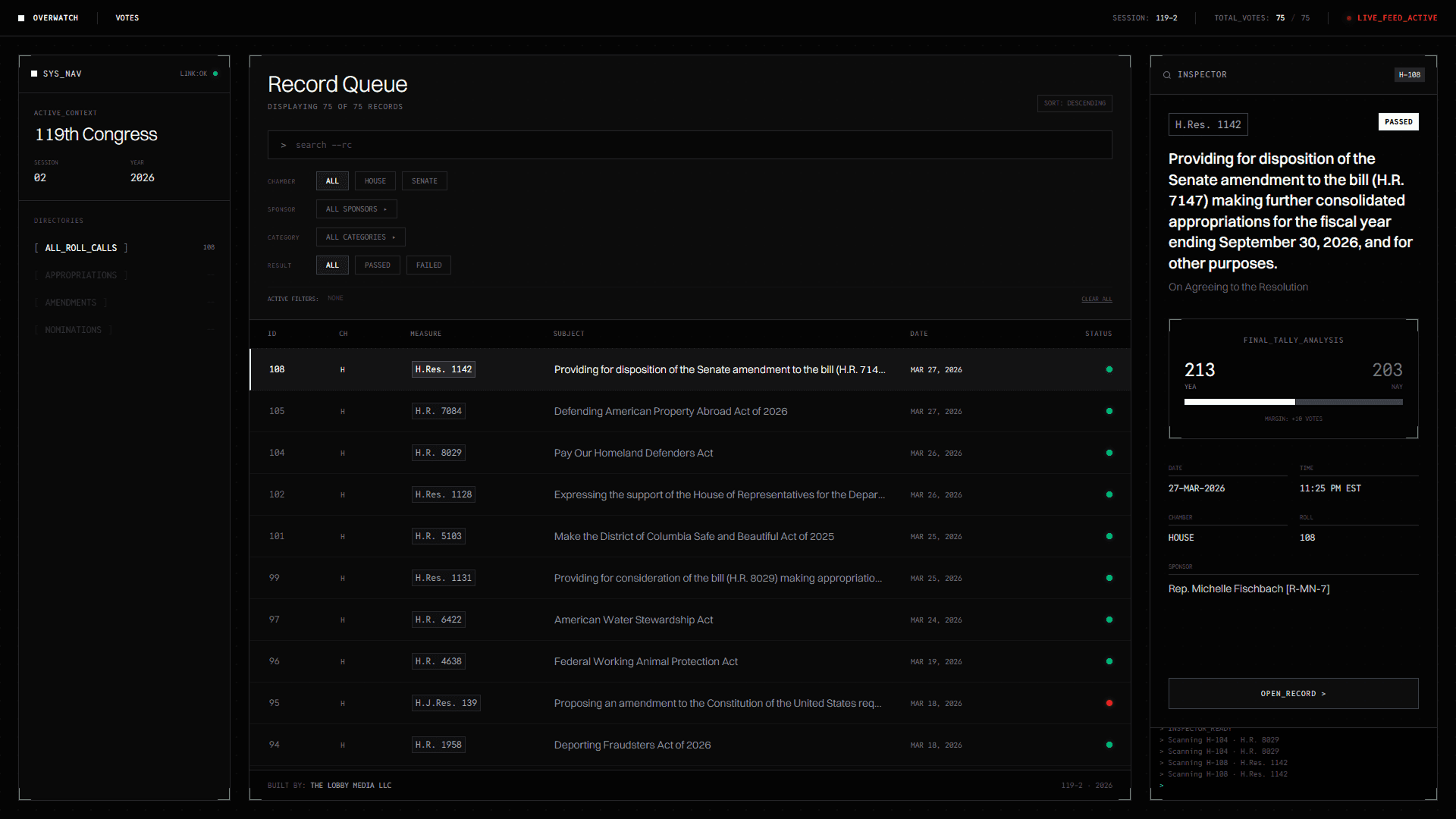Click SORT: DESCENDING to change sort order
The image size is (1456, 819).
(1074, 103)
